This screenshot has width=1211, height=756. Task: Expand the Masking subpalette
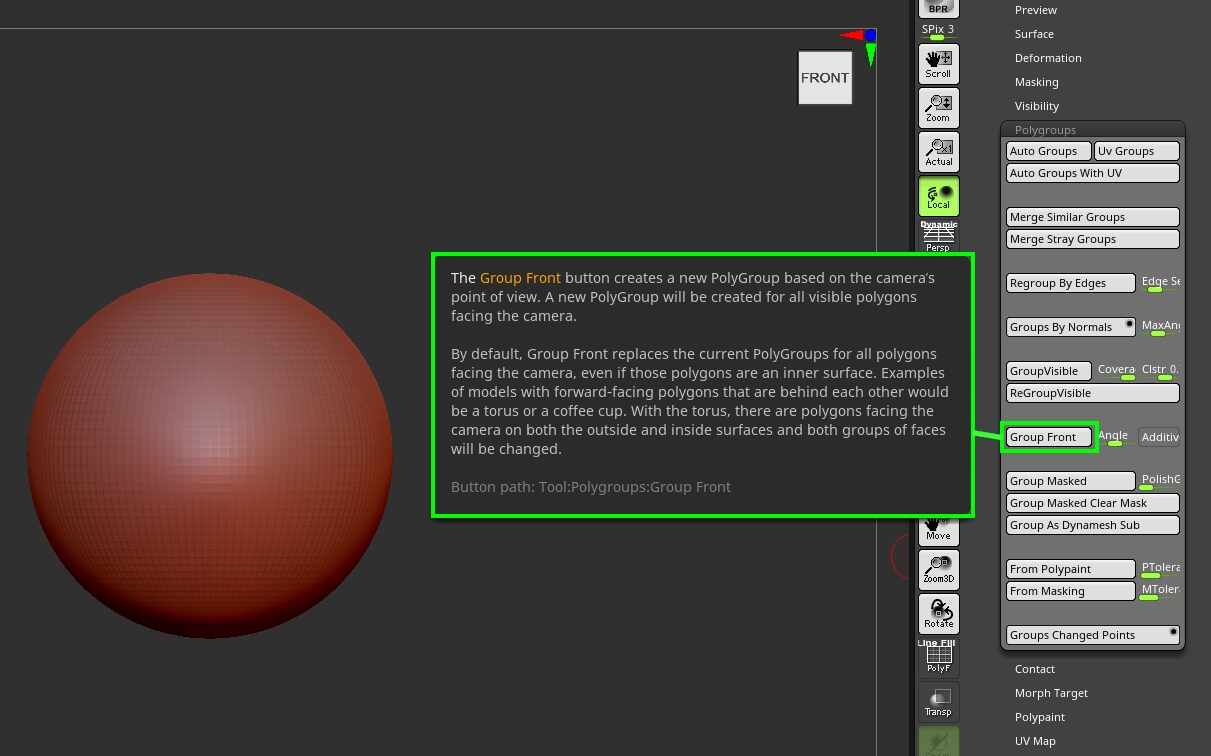click(1036, 82)
